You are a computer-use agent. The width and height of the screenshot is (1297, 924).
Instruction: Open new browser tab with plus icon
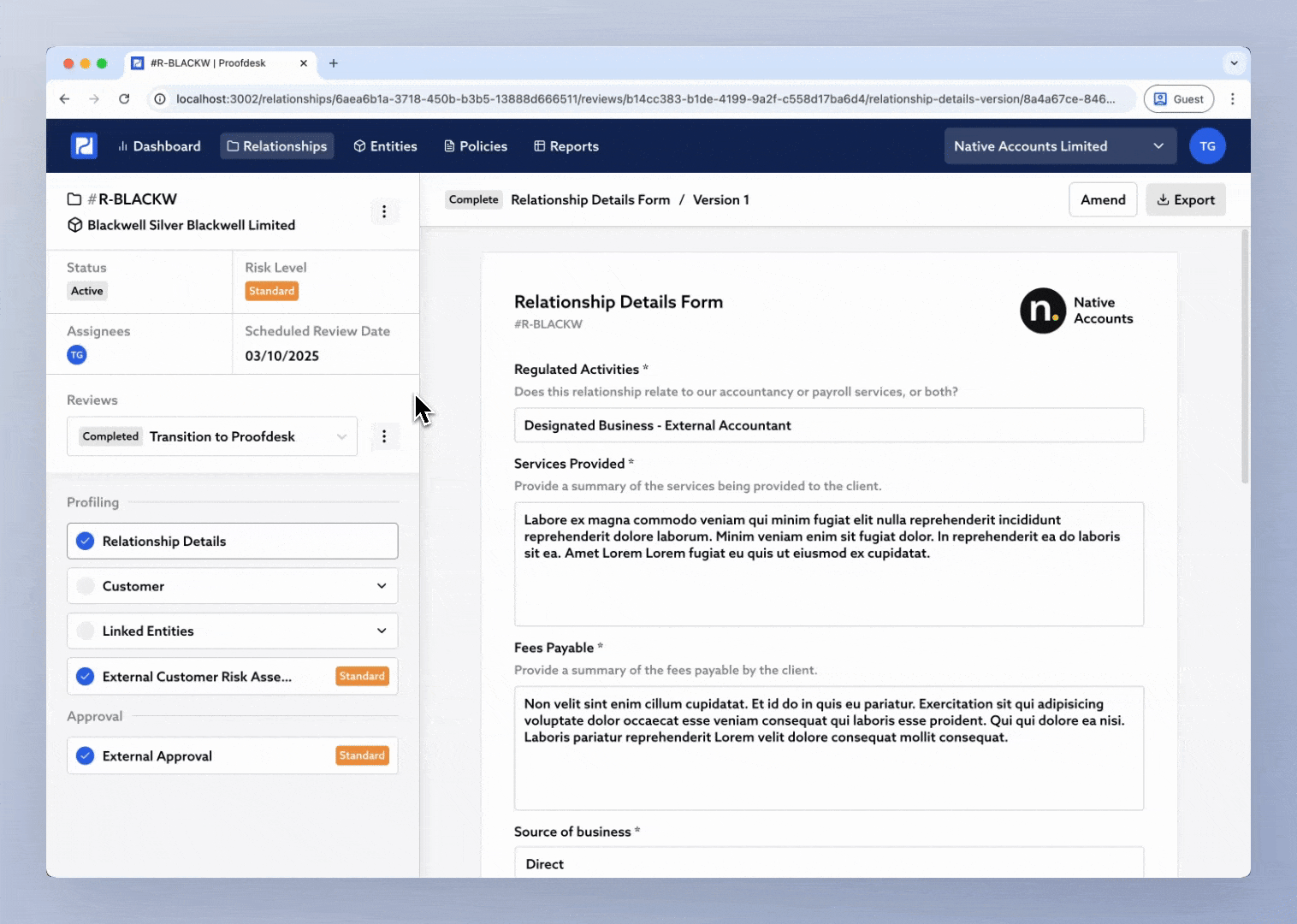334,63
